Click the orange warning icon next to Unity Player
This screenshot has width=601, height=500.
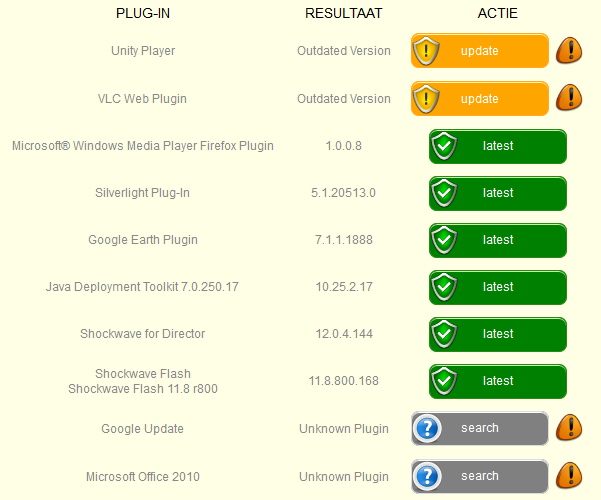[x=569, y=50]
